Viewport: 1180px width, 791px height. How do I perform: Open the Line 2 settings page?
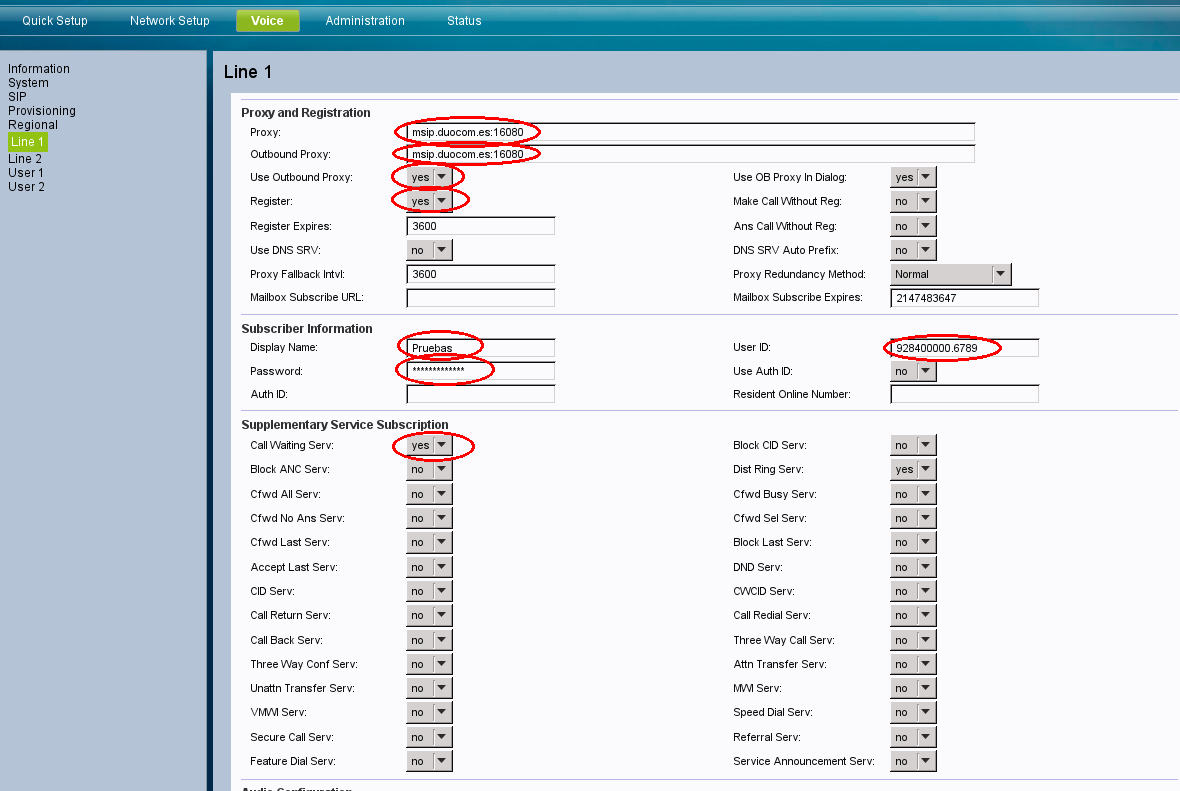(x=25, y=159)
